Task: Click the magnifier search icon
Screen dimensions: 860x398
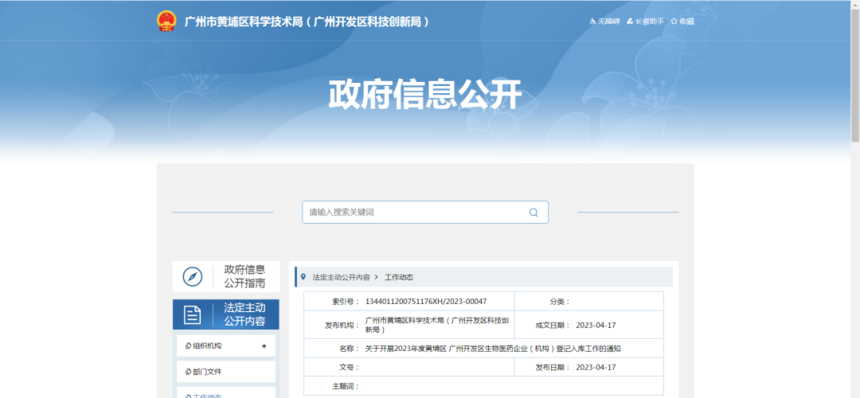Action: click(534, 213)
